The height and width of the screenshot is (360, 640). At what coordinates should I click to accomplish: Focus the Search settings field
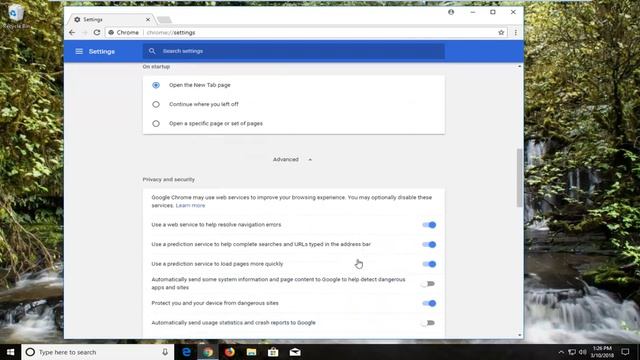coord(294,51)
